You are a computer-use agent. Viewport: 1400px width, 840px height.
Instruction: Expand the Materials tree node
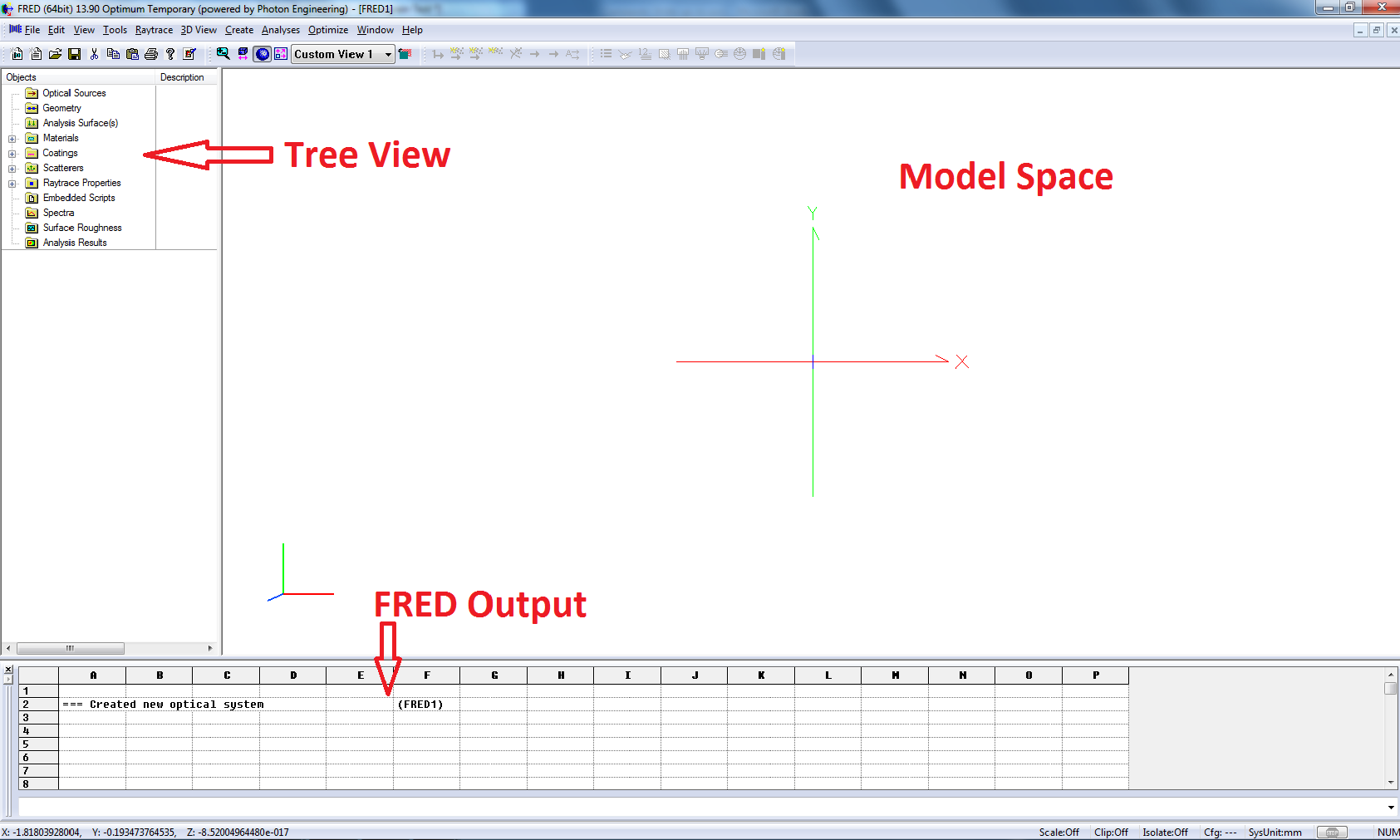tap(12, 139)
